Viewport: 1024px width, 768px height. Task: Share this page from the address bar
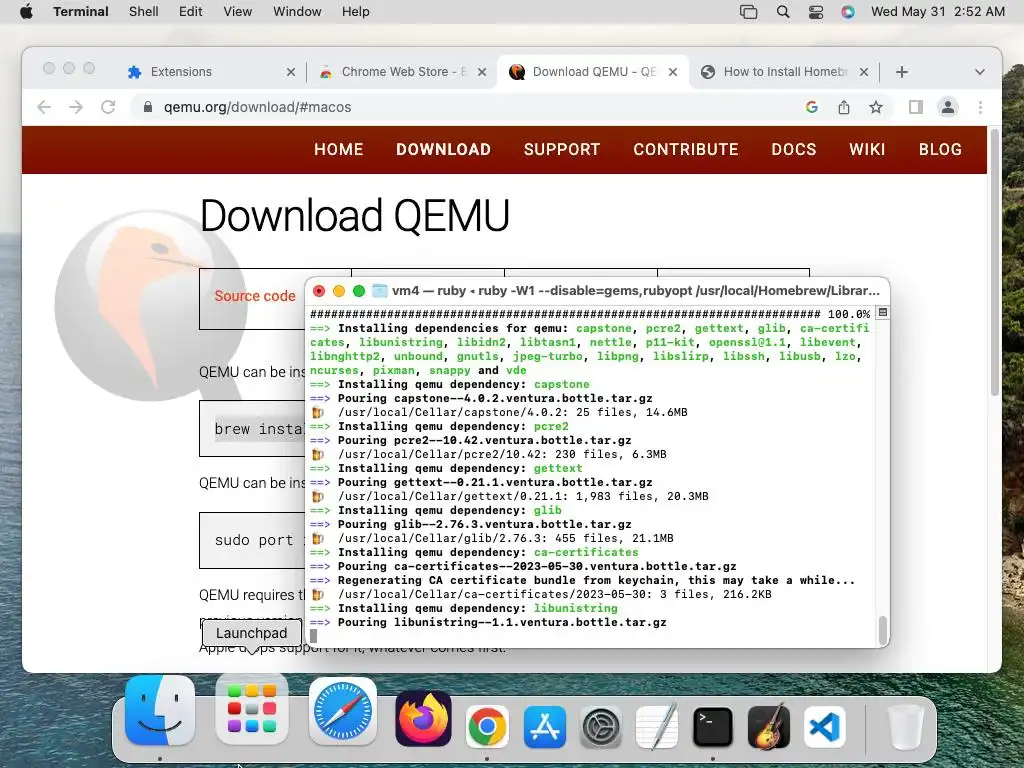coord(844,107)
